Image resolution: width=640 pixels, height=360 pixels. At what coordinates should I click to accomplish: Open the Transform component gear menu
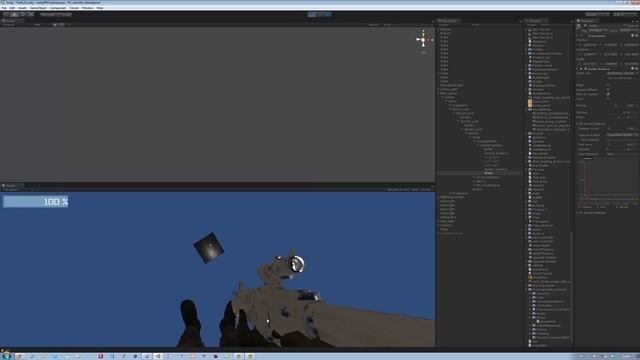click(636, 36)
